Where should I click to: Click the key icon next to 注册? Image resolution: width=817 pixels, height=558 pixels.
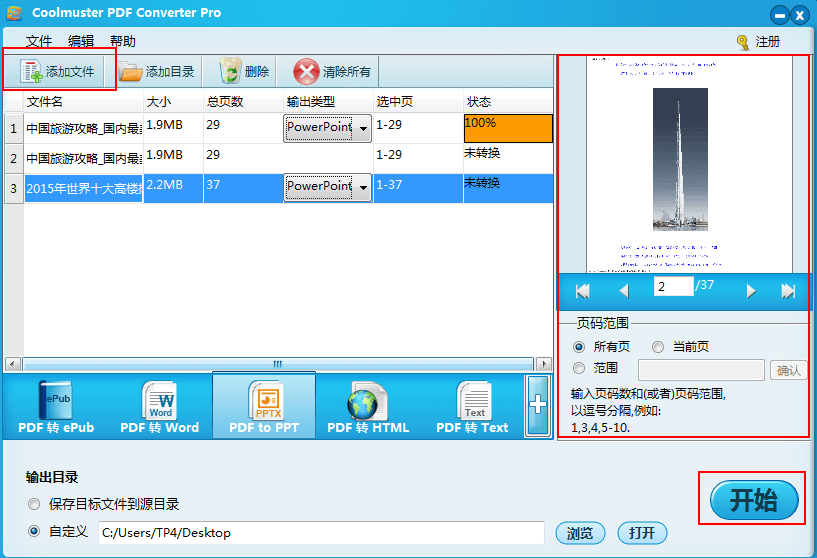pyautogui.click(x=742, y=42)
